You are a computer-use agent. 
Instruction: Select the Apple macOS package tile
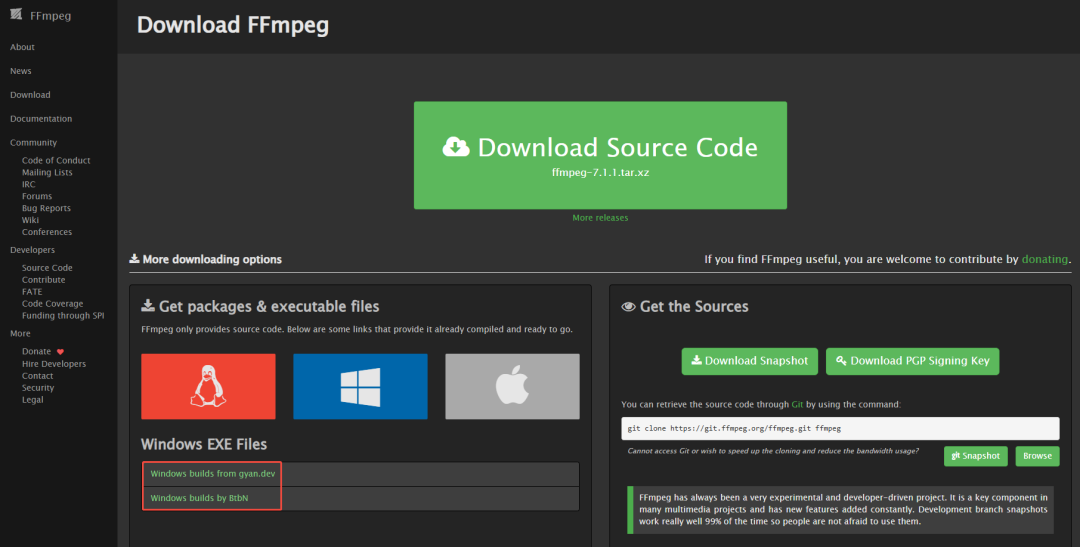pos(512,386)
